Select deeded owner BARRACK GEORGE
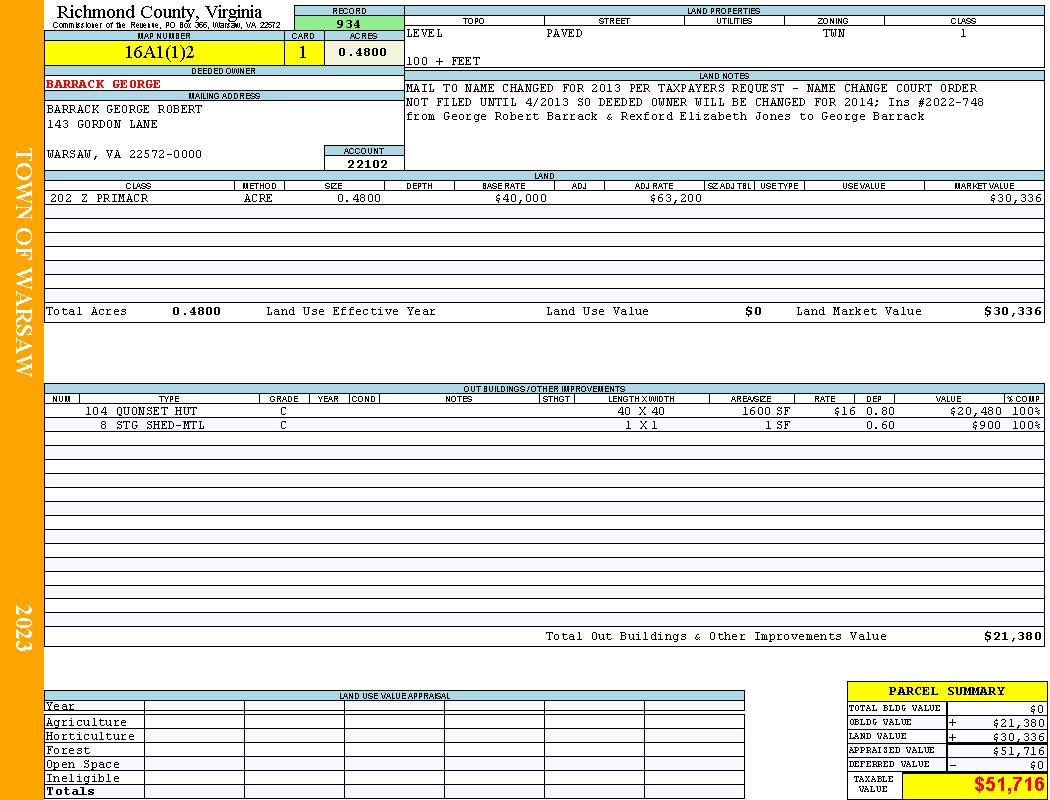The height and width of the screenshot is (800, 1050). tap(103, 84)
